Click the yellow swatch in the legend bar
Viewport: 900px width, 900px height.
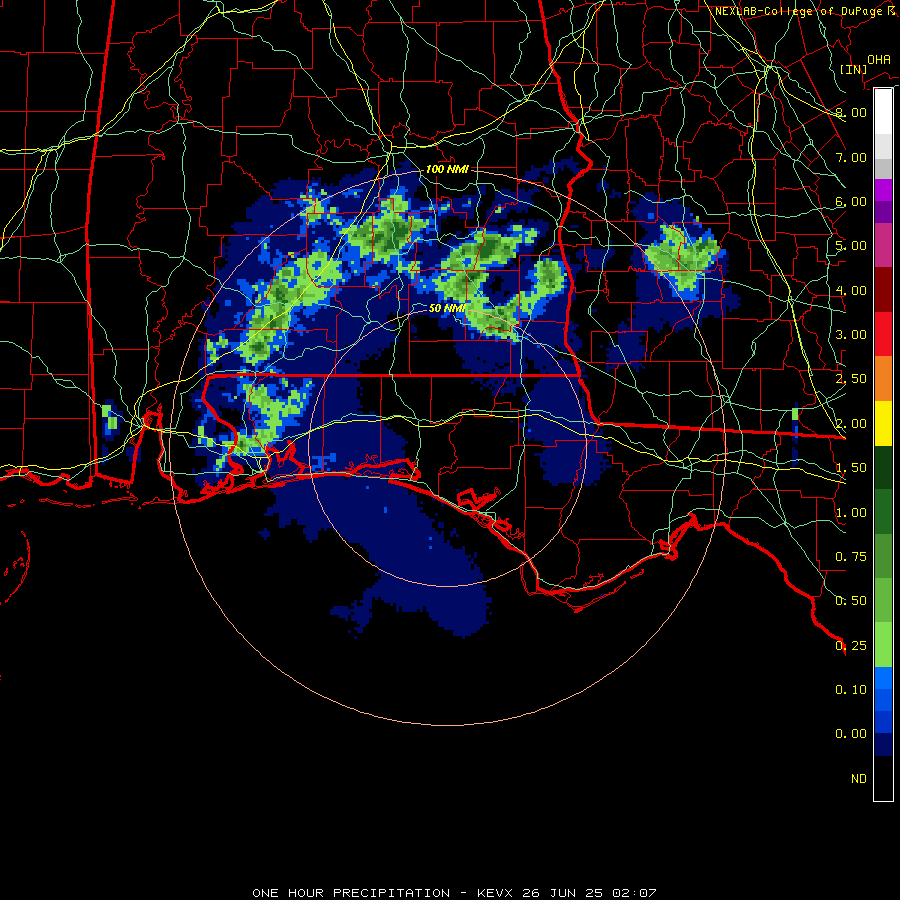pyautogui.click(x=883, y=423)
